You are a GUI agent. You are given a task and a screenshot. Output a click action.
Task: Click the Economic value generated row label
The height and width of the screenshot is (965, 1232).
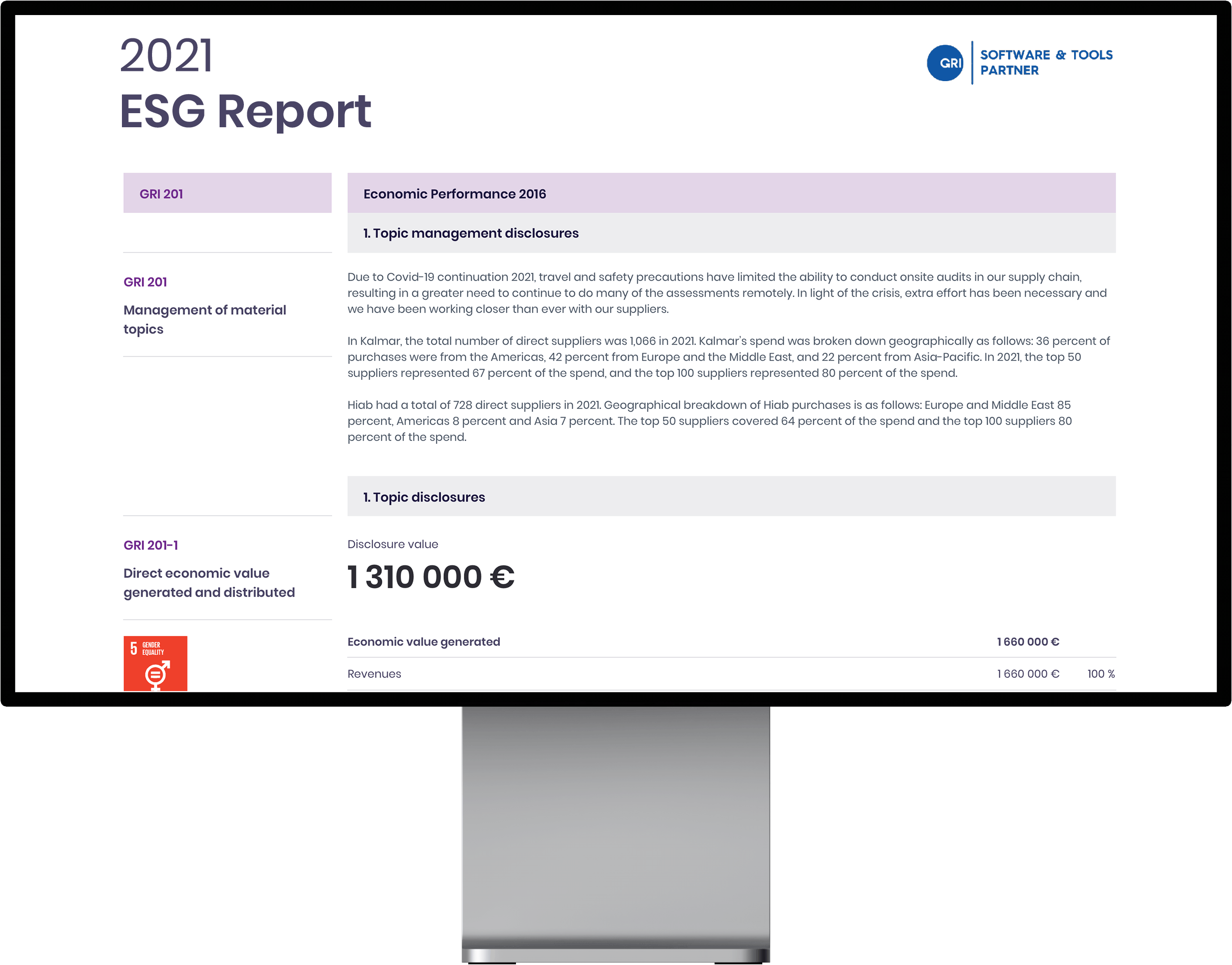(424, 642)
